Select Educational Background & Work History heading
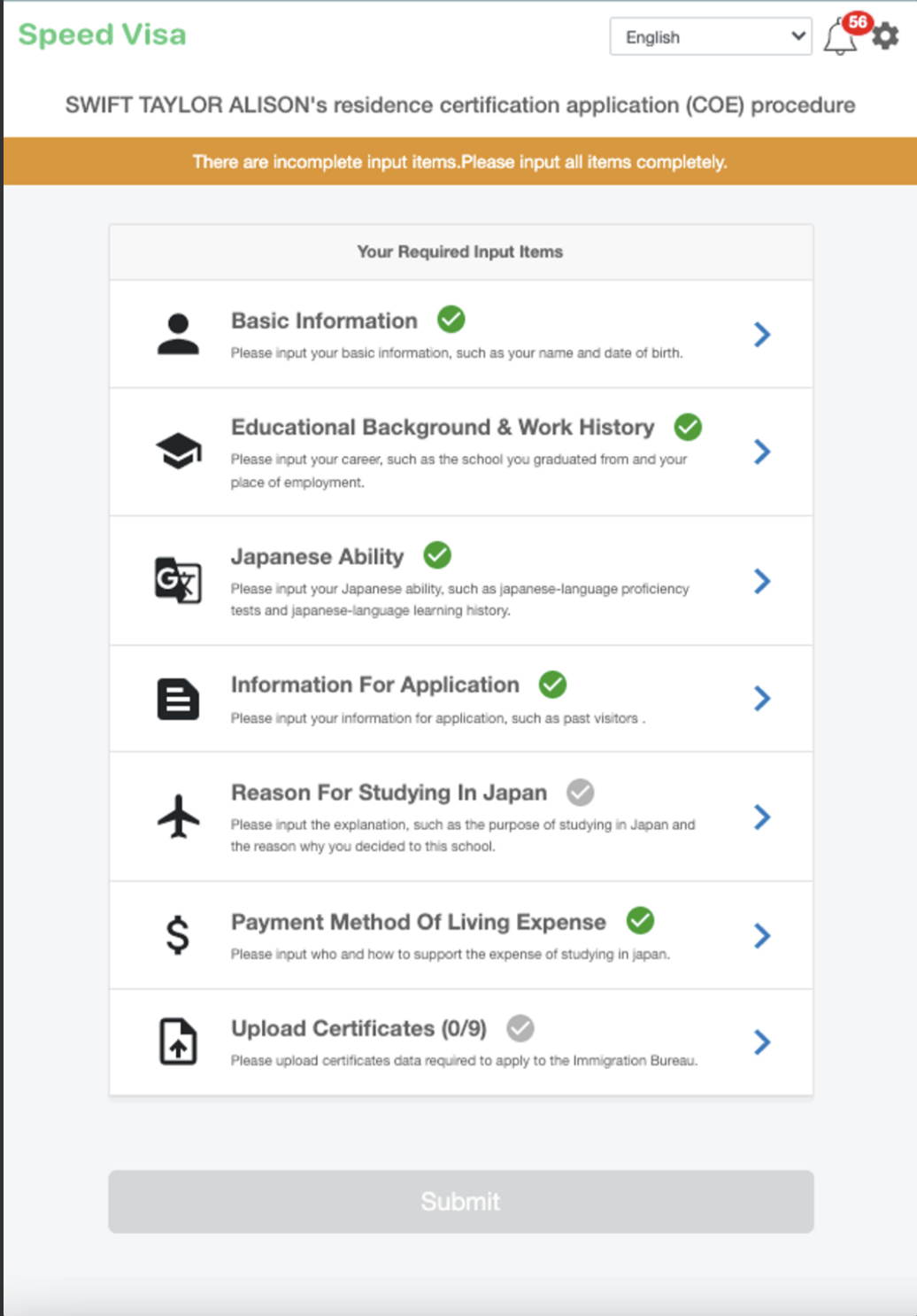Image resolution: width=917 pixels, height=1316 pixels. tap(443, 428)
